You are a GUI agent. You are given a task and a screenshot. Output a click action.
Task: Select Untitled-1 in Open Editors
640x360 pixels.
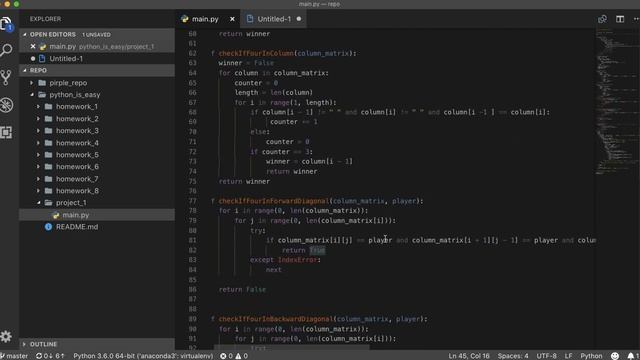pos(97,59)
